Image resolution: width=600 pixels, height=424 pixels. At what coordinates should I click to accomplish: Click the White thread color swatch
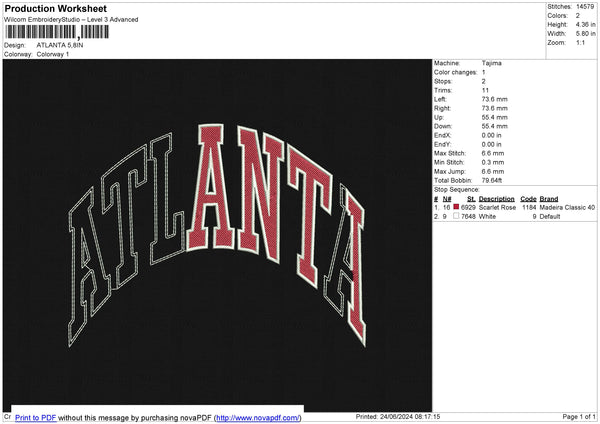pyautogui.click(x=456, y=216)
